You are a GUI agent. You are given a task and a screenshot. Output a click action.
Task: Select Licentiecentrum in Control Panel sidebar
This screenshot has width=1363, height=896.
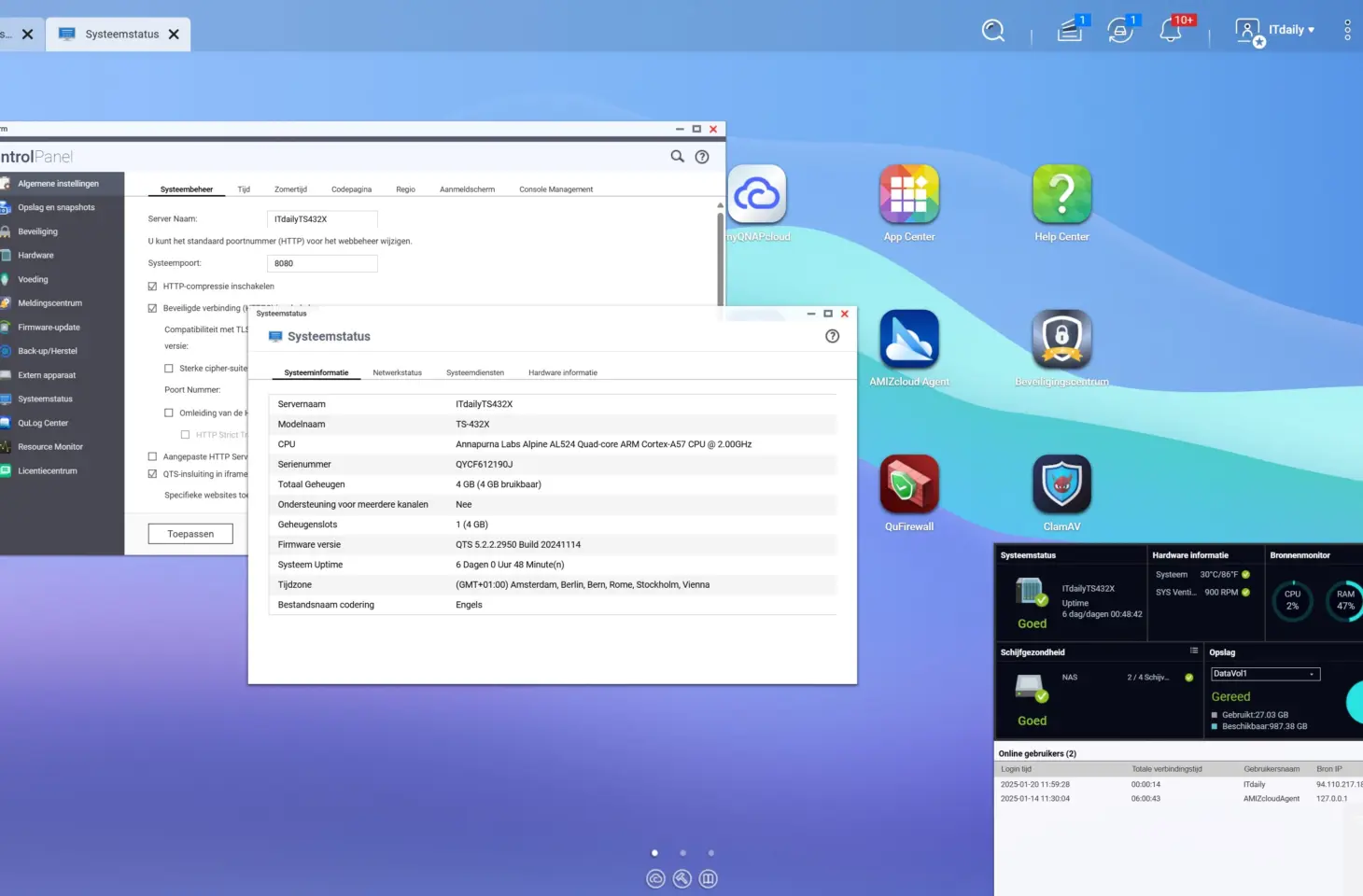click(62, 471)
